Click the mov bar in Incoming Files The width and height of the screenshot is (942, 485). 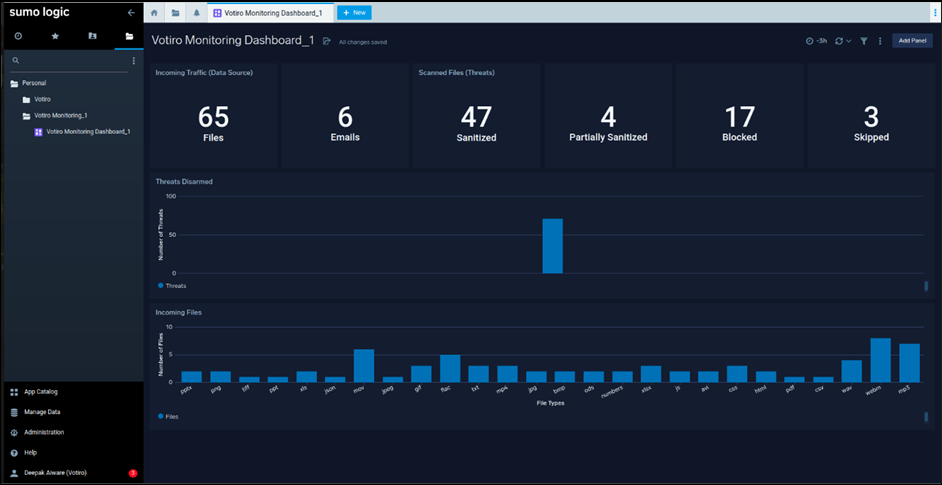coord(364,365)
